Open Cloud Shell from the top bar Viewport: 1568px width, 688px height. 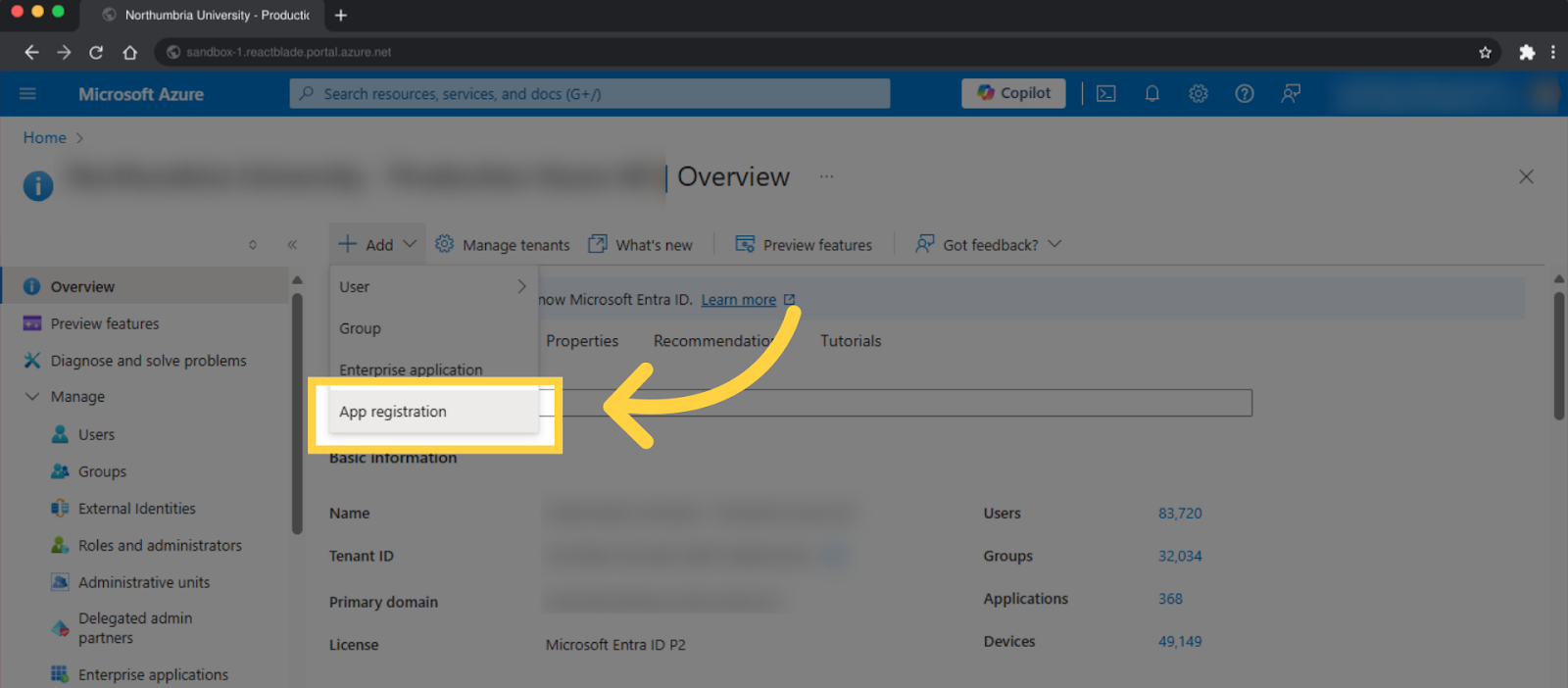(1106, 94)
